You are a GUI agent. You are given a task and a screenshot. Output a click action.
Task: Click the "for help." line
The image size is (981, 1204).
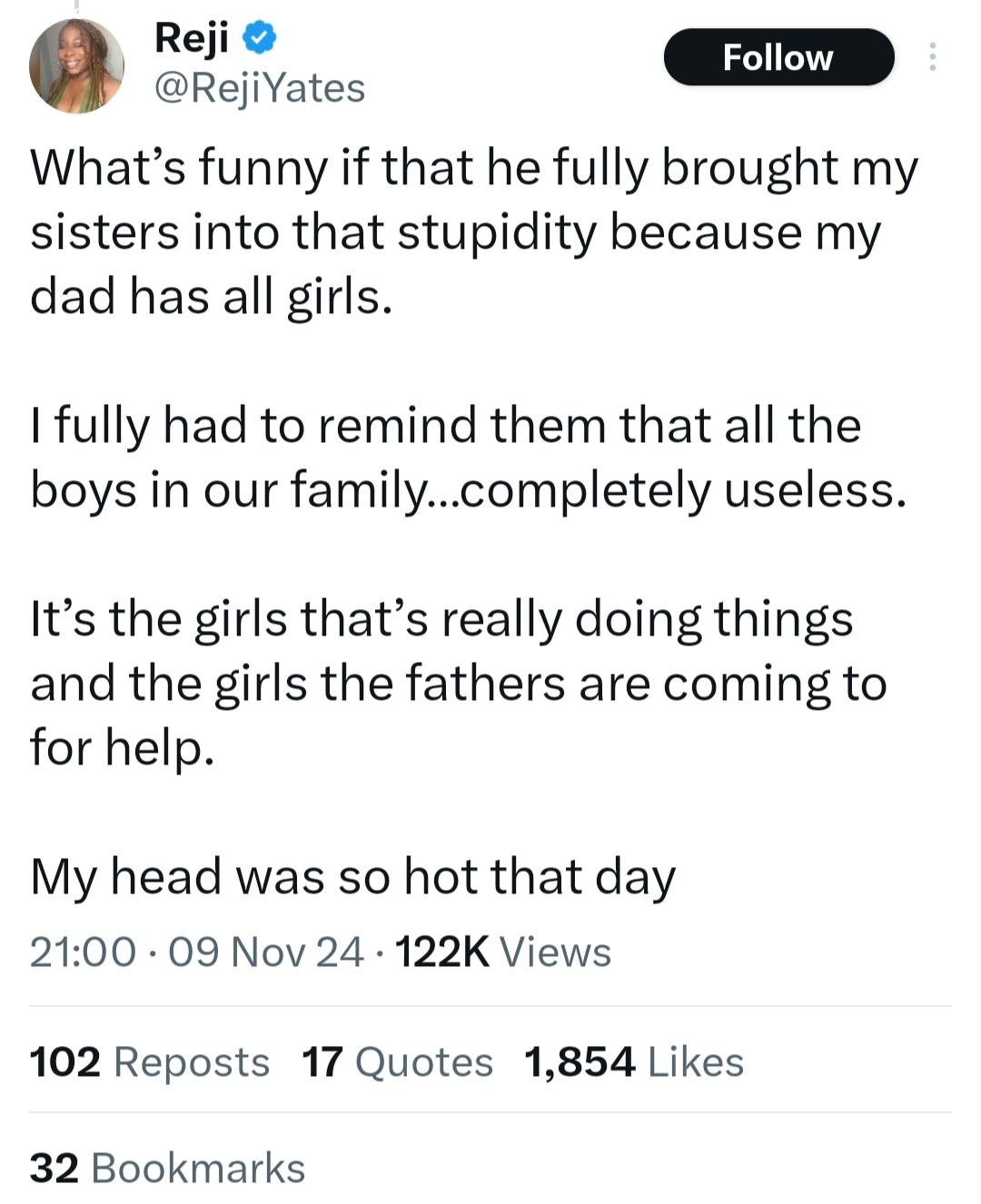(x=123, y=748)
